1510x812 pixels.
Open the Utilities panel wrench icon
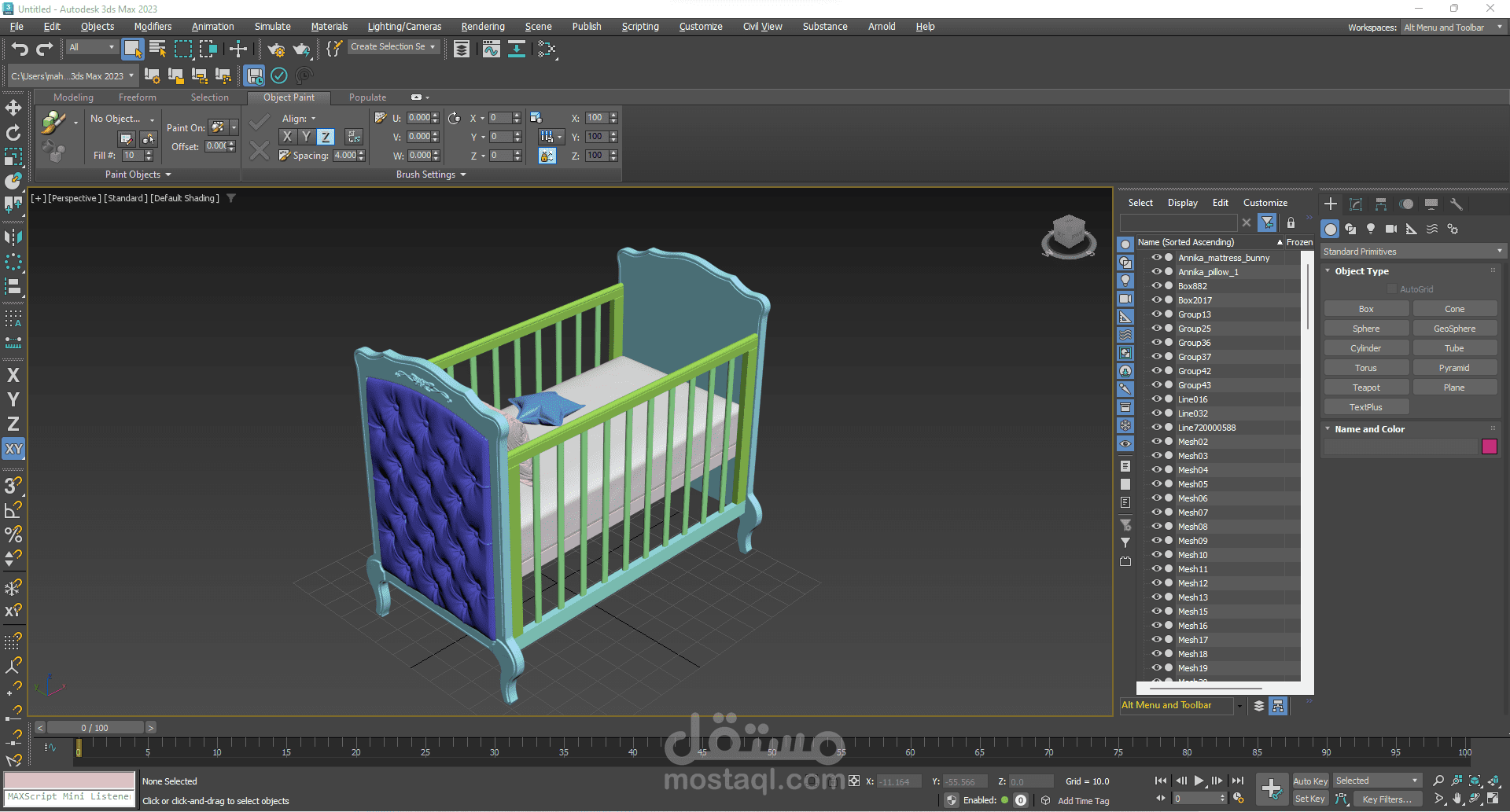click(1457, 204)
